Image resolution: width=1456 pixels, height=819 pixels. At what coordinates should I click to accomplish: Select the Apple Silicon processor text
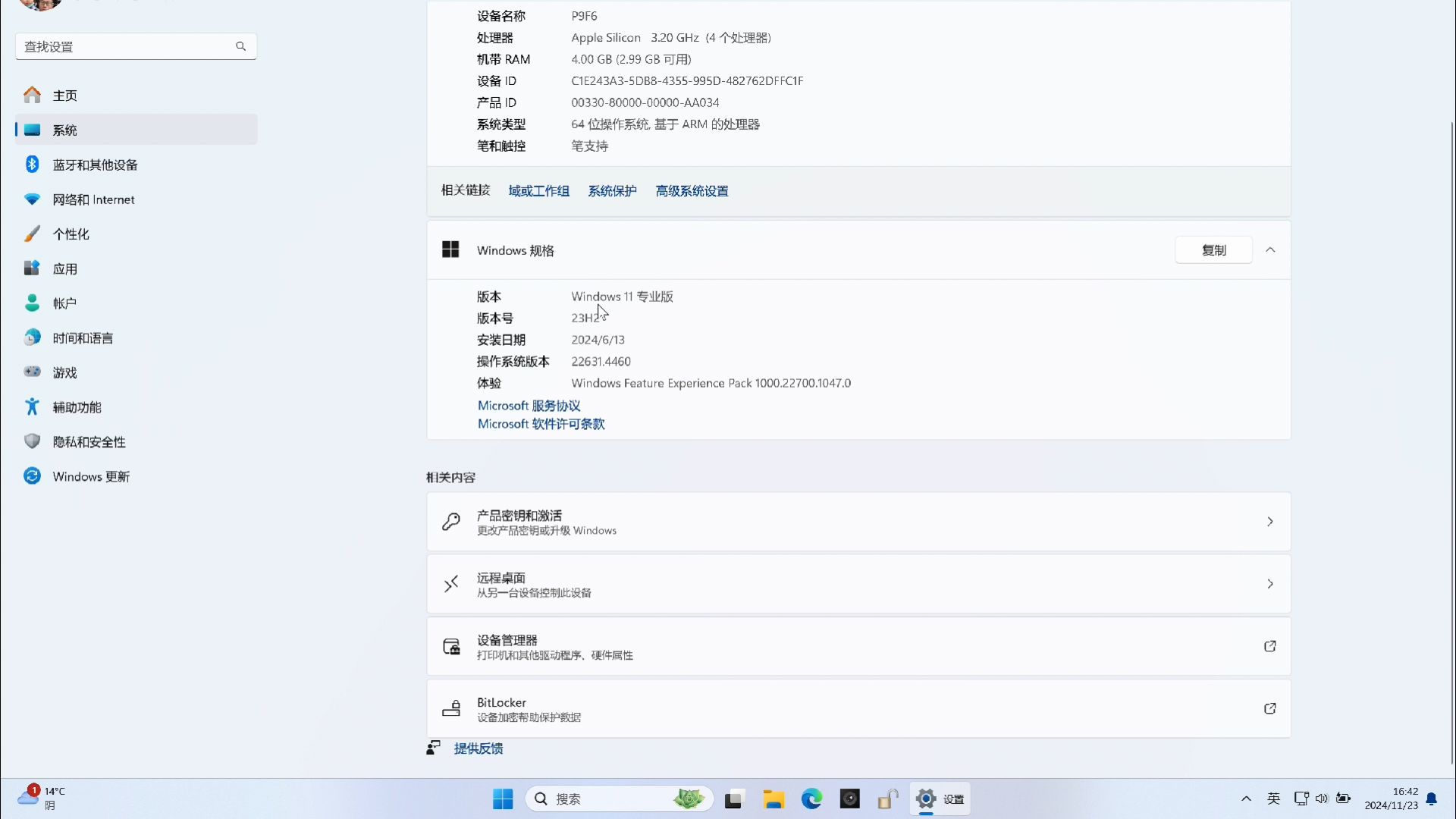[x=671, y=38]
